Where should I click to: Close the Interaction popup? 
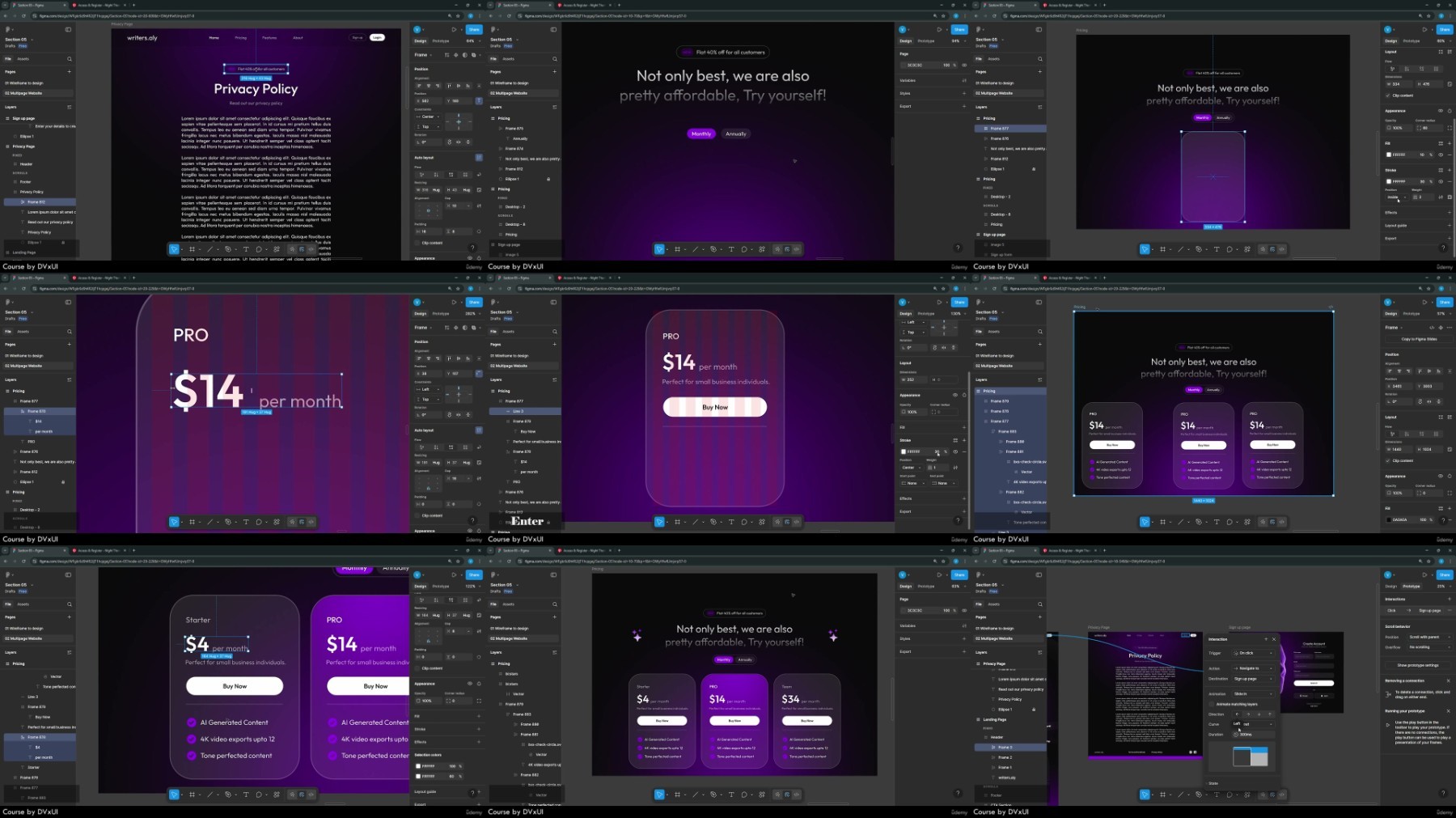[1274, 639]
